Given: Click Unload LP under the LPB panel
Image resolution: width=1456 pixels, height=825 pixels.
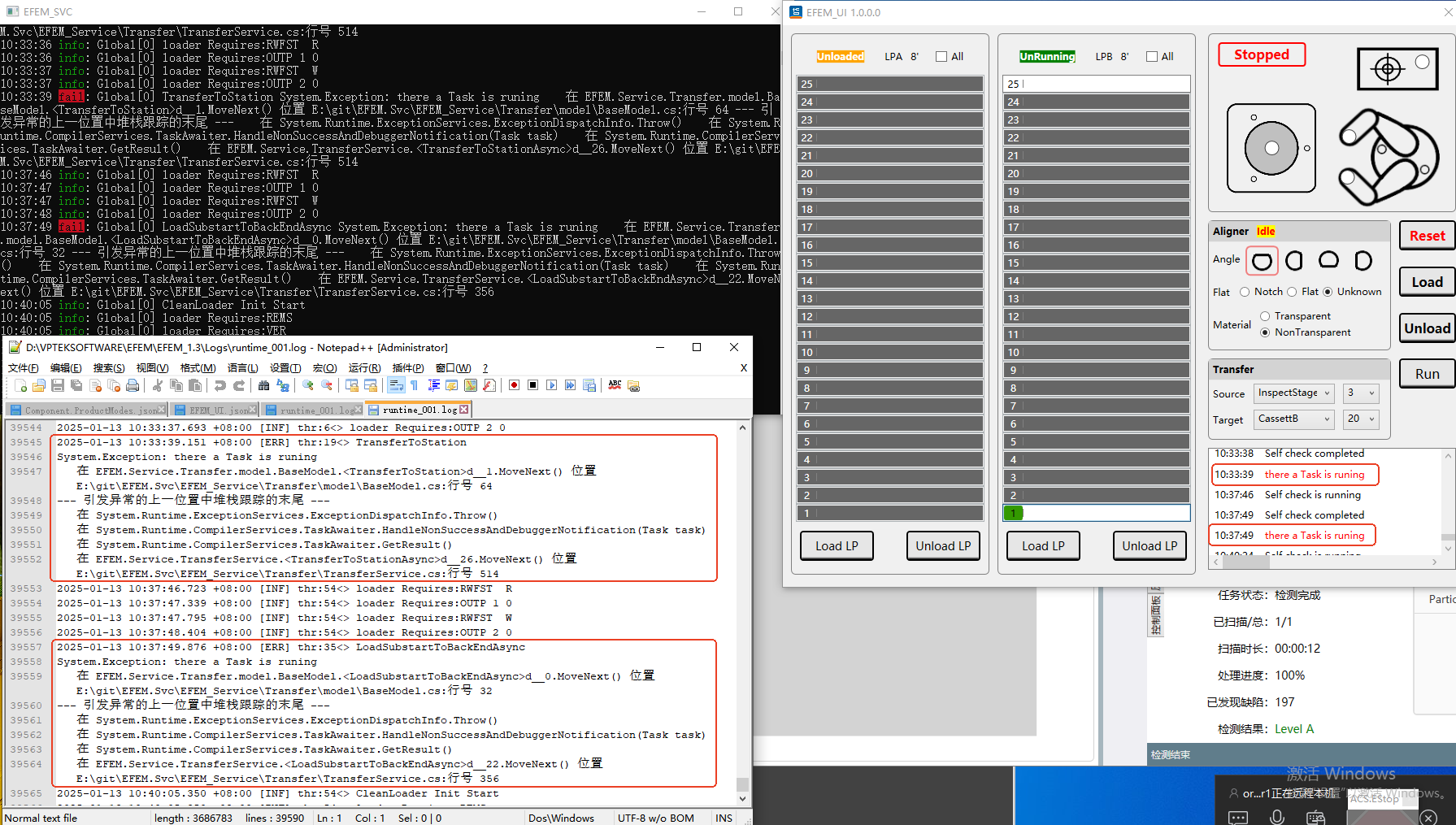Looking at the screenshot, I should 1150,546.
